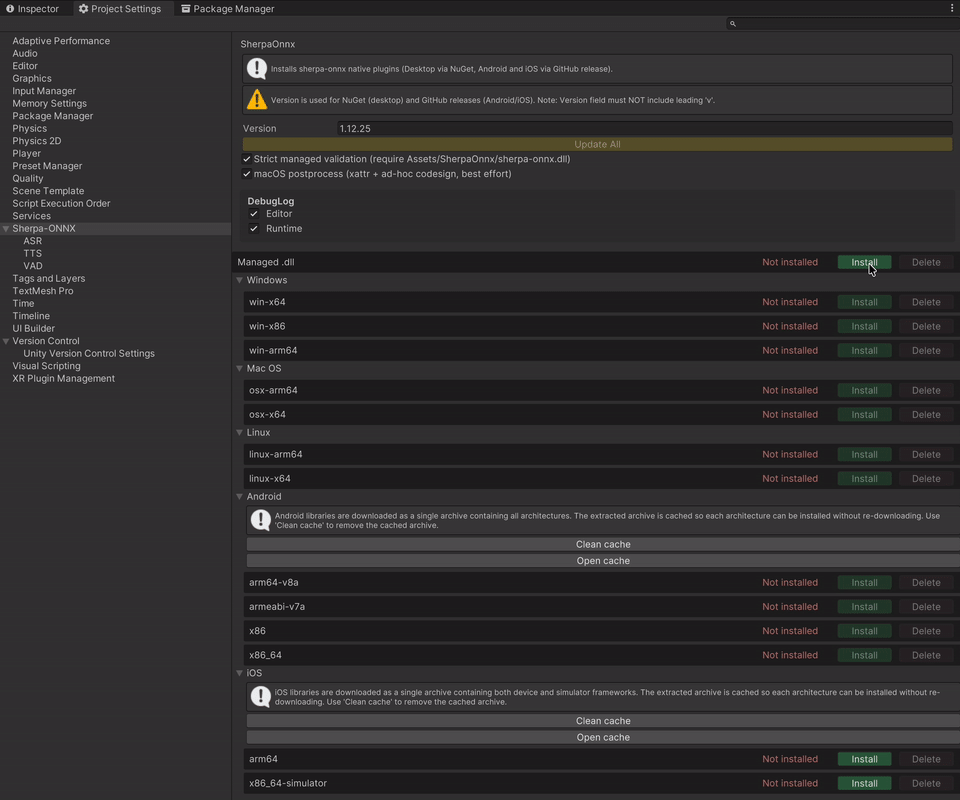Install win-arm64 plugin

pyautogui.click(x=864, y=351)
